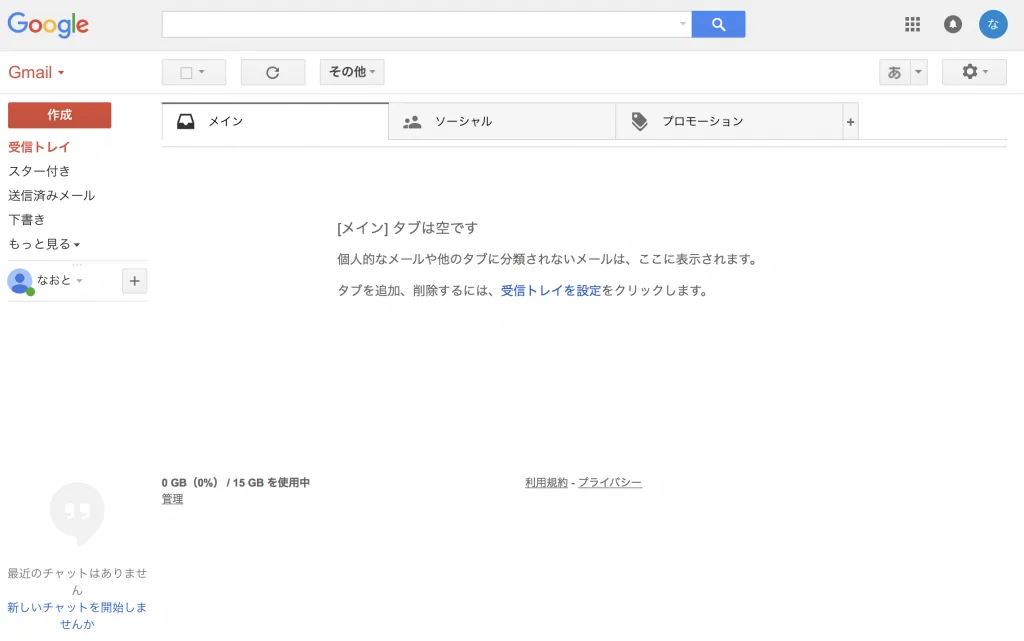Image resolution: width=1024 pixels, height=641 pixels.
Task: Open the Google apps grid
Action: point(912,24)
